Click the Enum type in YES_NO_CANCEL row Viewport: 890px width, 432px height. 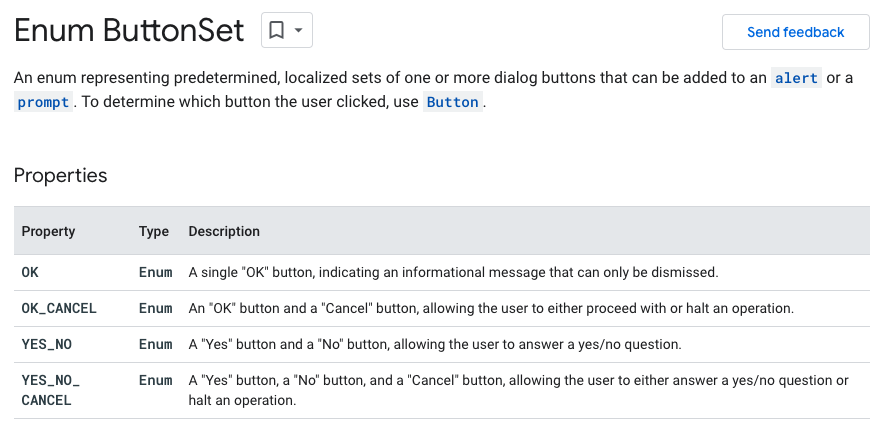tap(156, 380)
